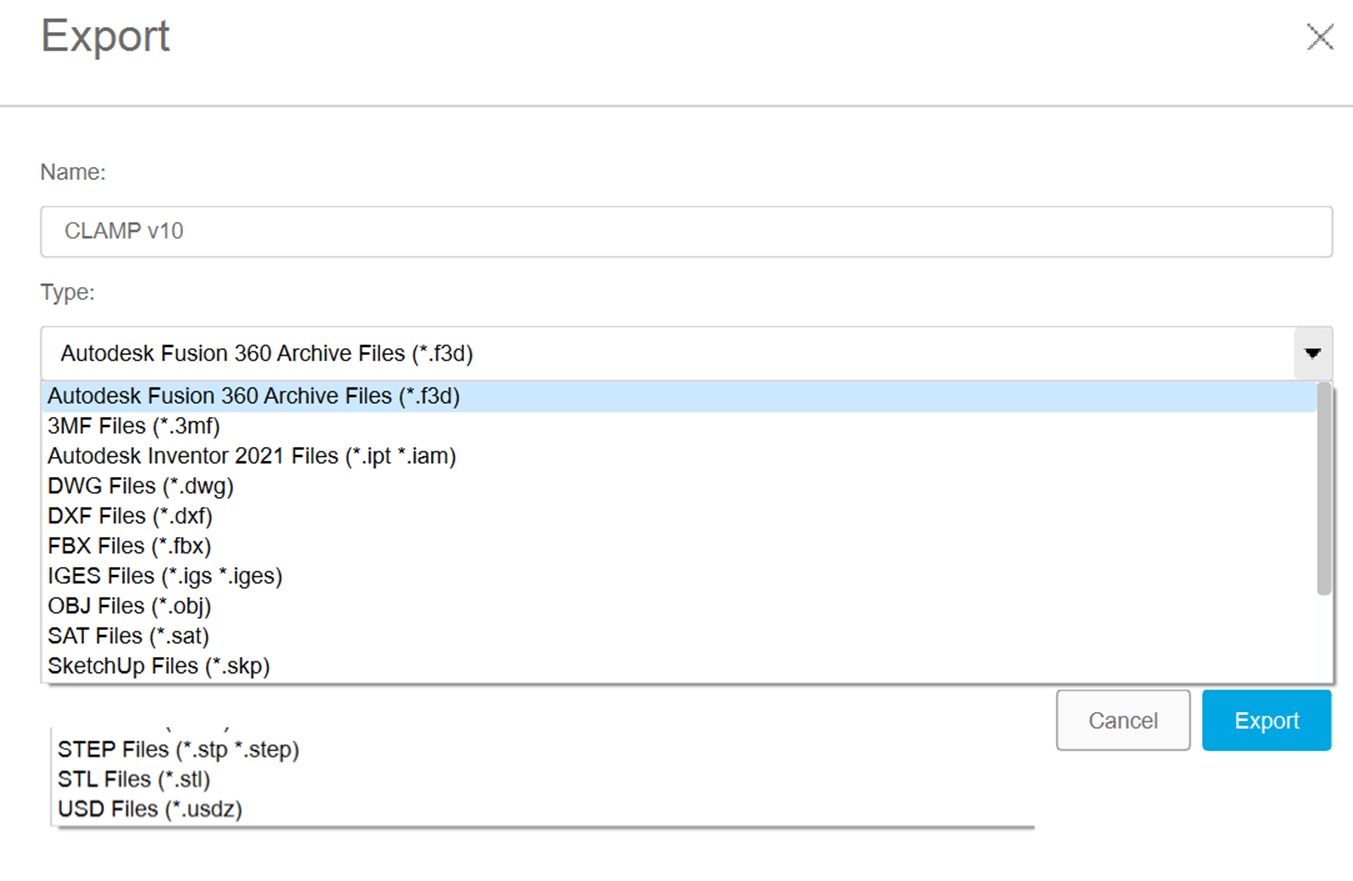Close the Export dialog with the X
Image resolution: width=1353 pixels, height=881 pixels.
1320,38
